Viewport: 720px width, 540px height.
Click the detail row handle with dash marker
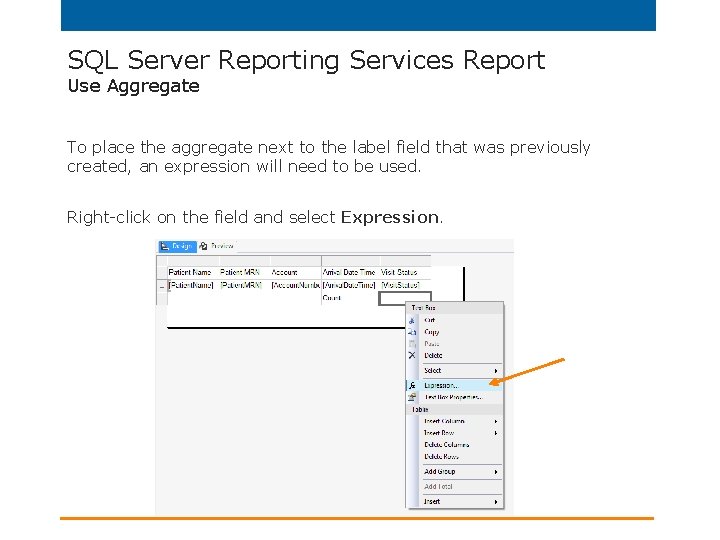162,286
